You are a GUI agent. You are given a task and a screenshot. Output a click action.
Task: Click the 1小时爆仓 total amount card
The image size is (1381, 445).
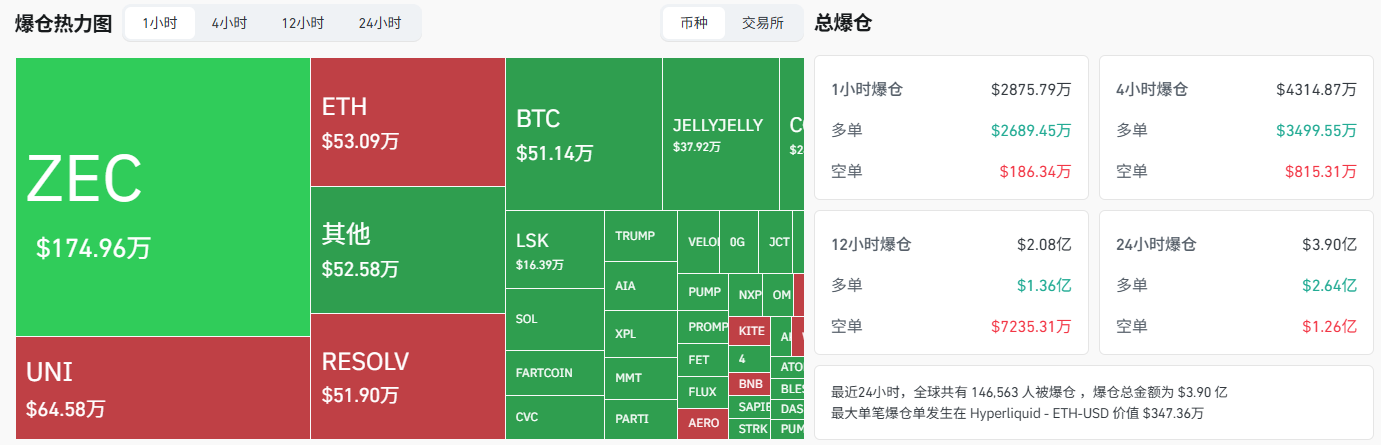click(x=950, y=130)
